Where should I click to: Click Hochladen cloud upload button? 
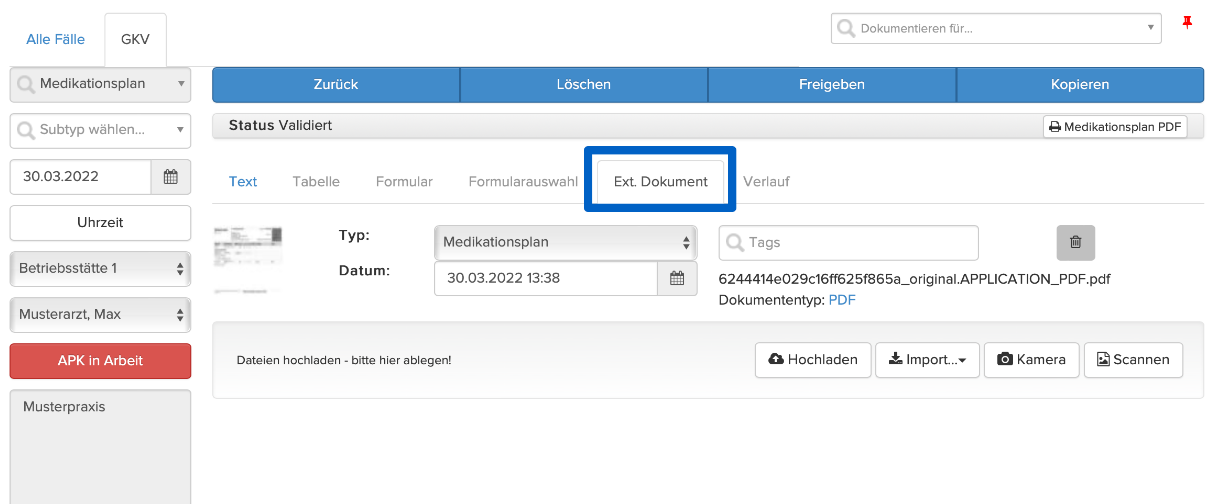pyautogui.click(x=813, y=360)
